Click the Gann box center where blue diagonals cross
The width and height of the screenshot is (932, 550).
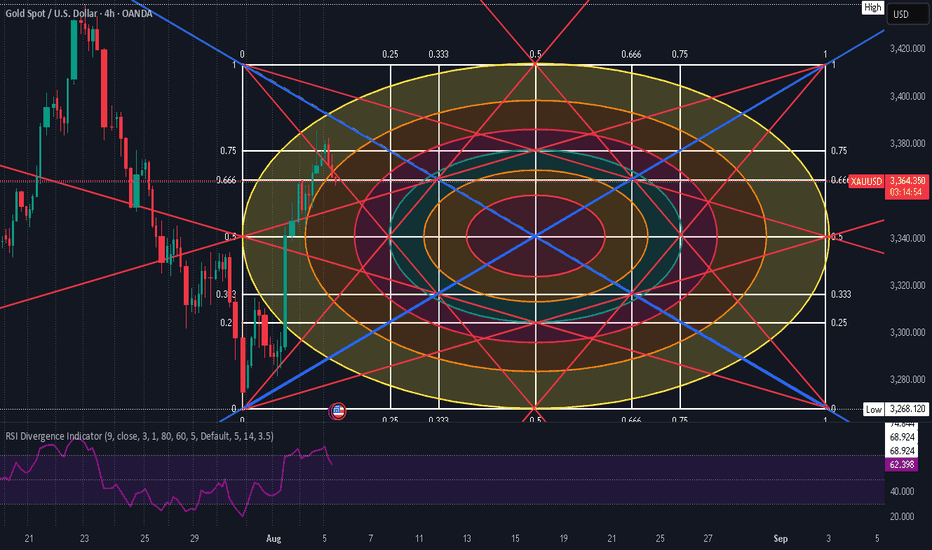pyautogui.click(x=536, y=237)
